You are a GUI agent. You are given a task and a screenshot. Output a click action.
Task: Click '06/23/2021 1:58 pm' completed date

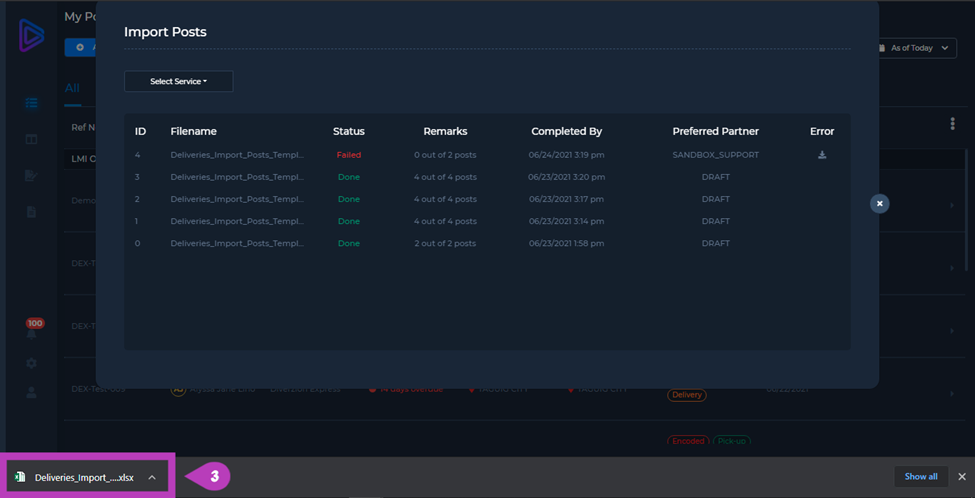(566, 243)
